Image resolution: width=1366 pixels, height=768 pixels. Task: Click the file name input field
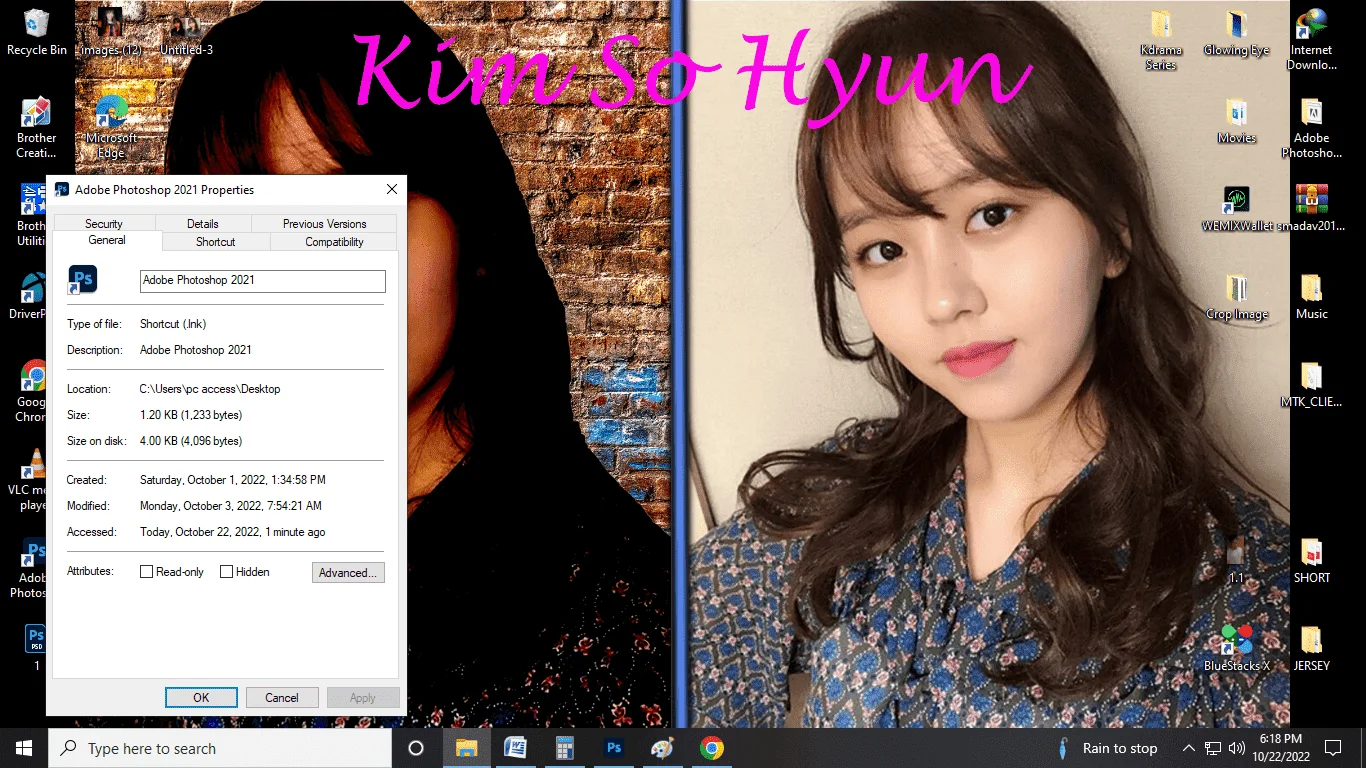262,281
